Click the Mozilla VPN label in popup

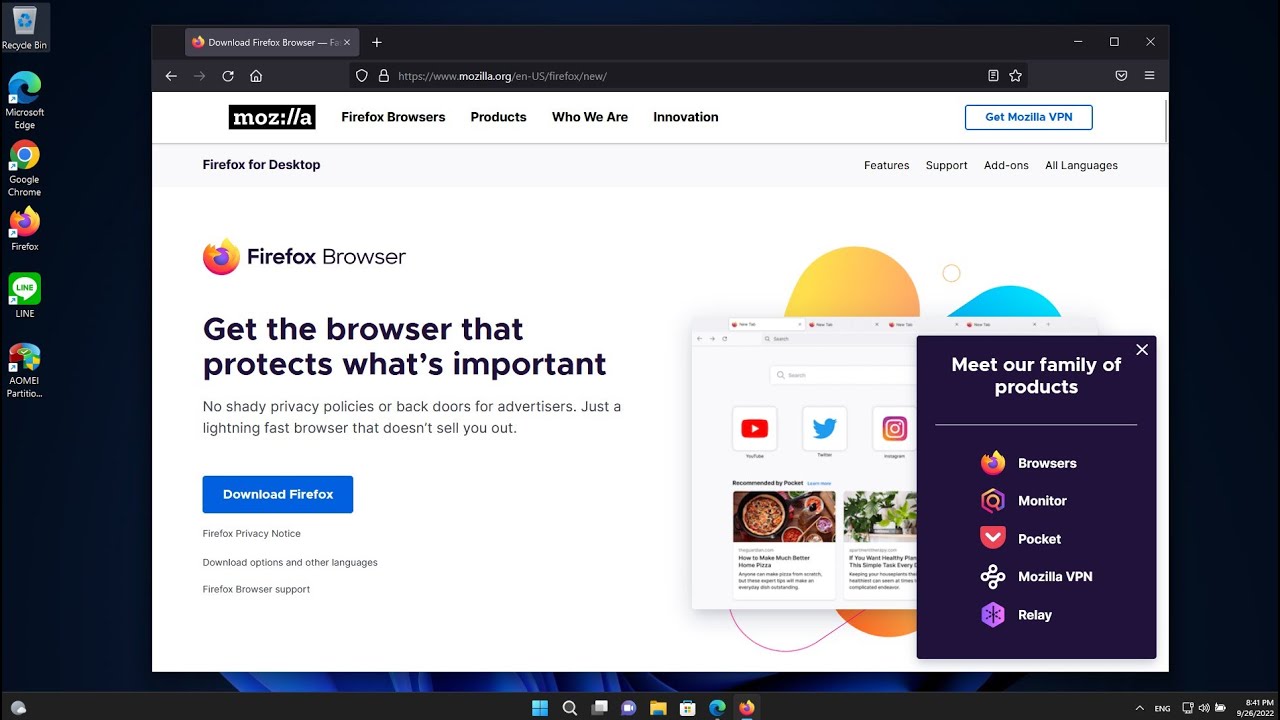pyautogui.click(x=1055, y=577)
